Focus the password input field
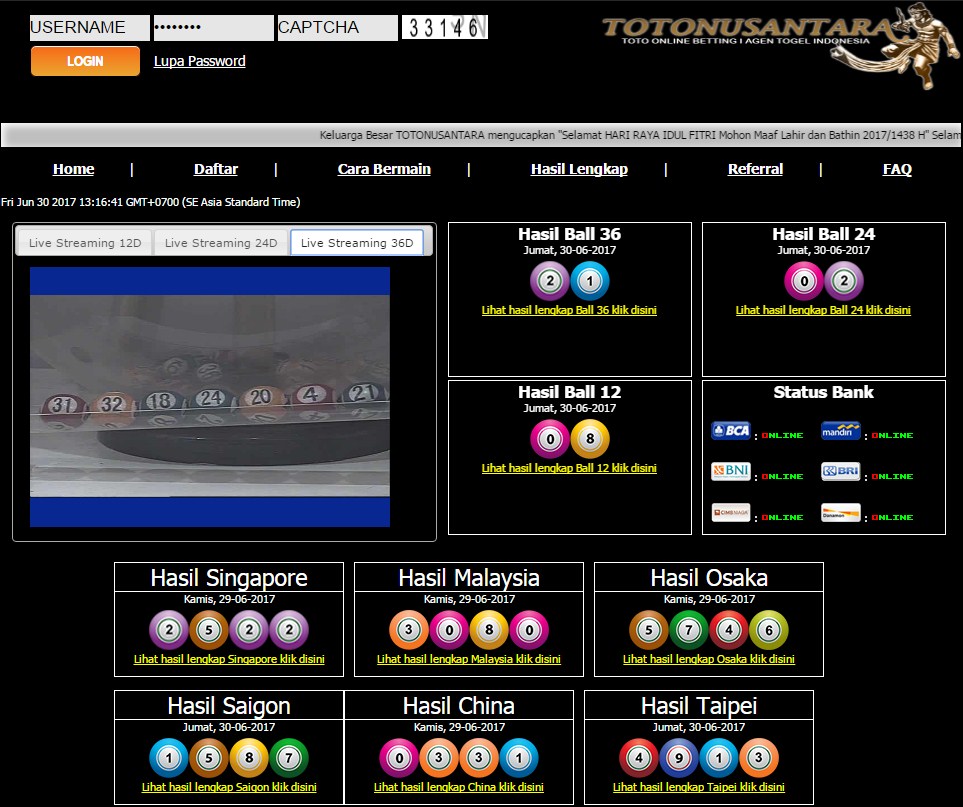 pos(214,28)
